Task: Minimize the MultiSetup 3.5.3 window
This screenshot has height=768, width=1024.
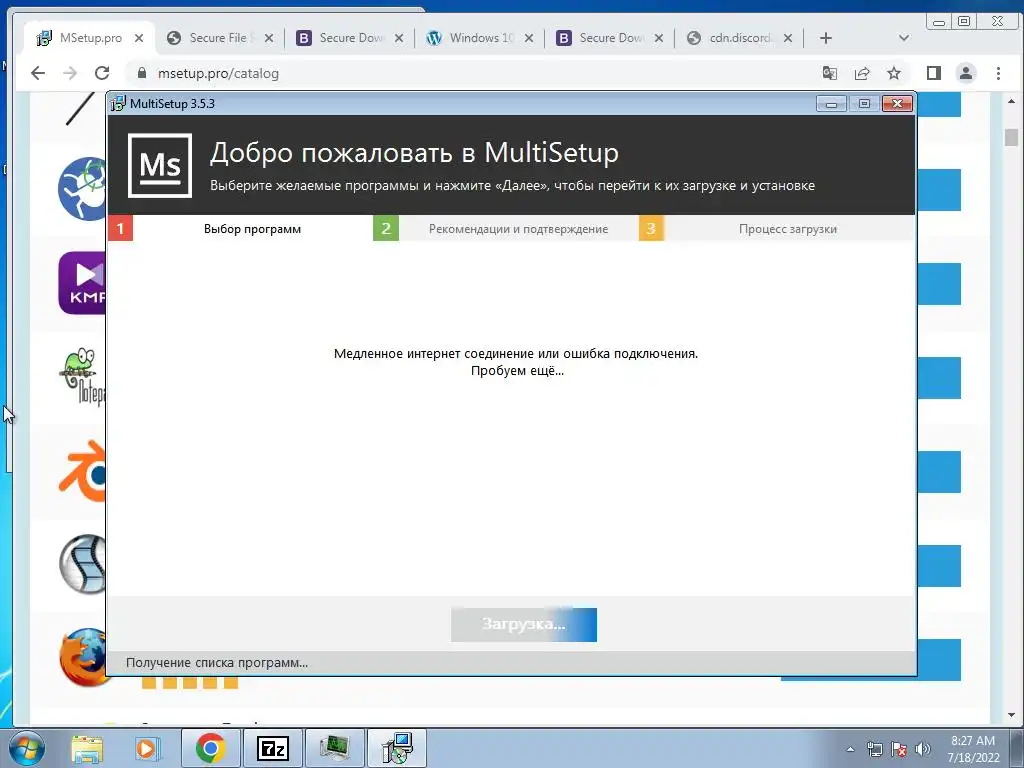Action: [x=831, y=104]
